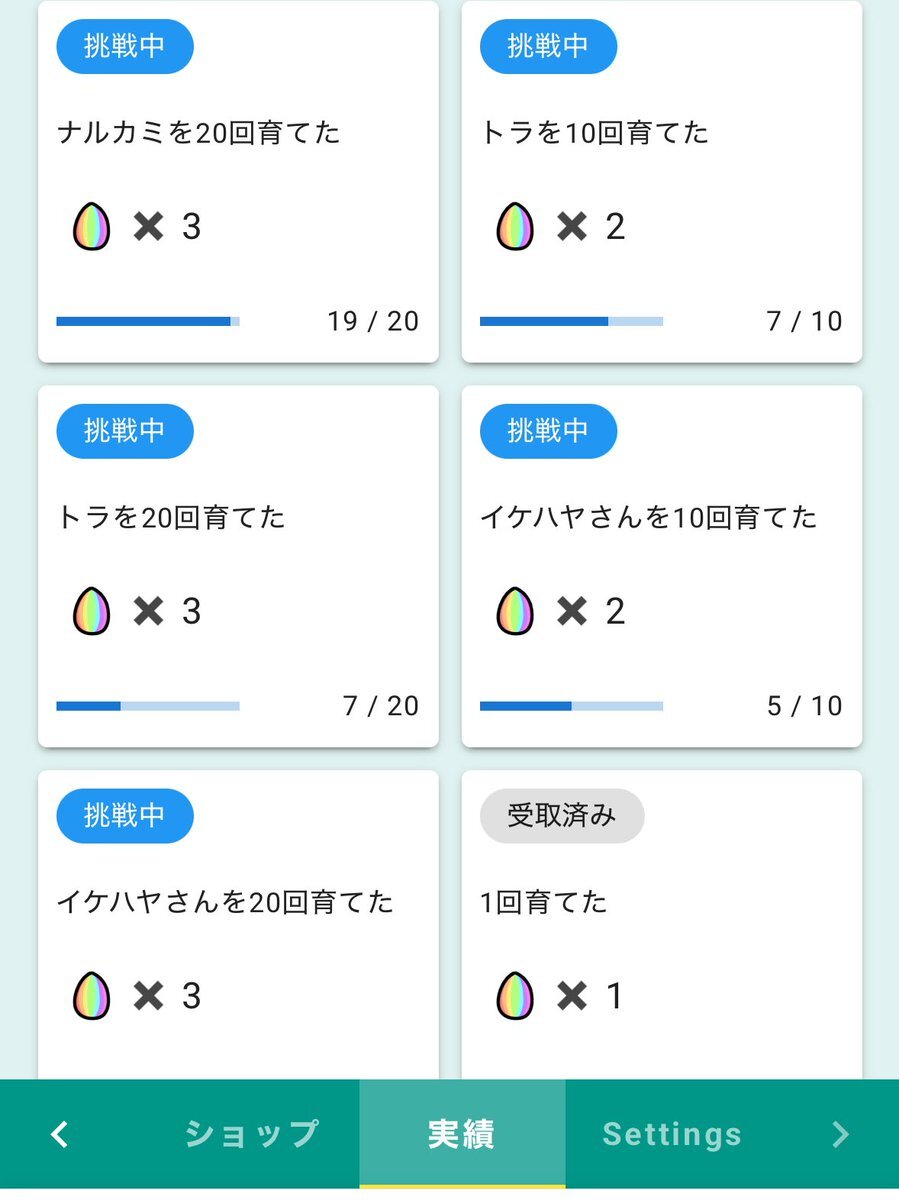Click the 5 / 10 progress counter text
899x1200 pixels.
point(805,706)
